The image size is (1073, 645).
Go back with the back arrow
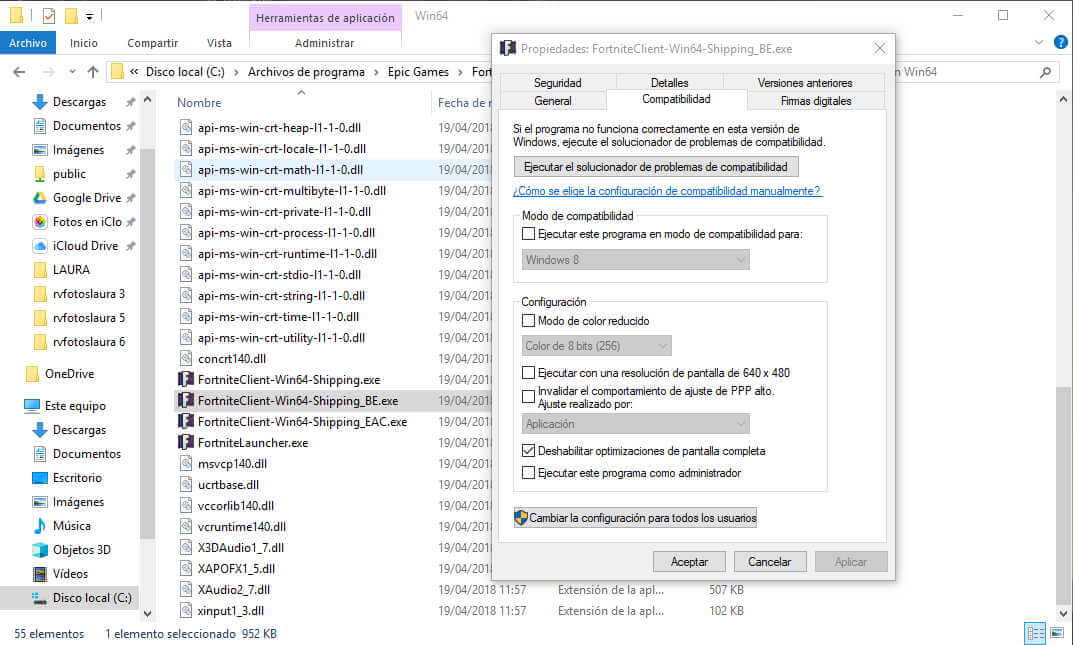click(19, 72)
